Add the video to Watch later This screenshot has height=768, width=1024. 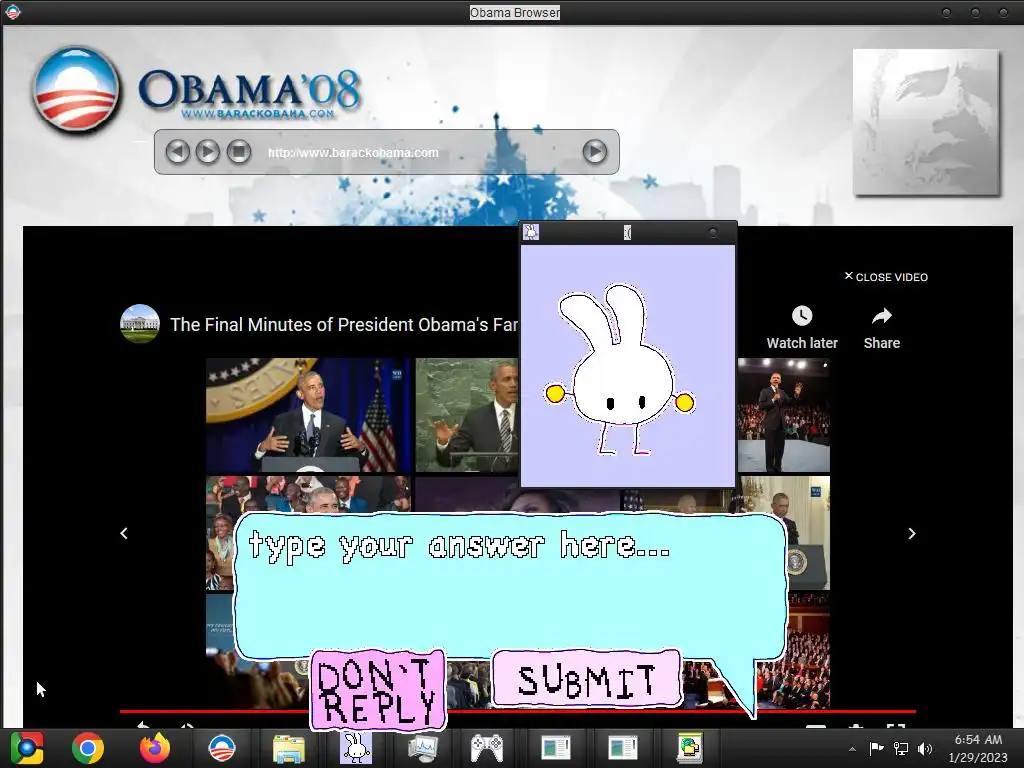[x=802, y=328]
